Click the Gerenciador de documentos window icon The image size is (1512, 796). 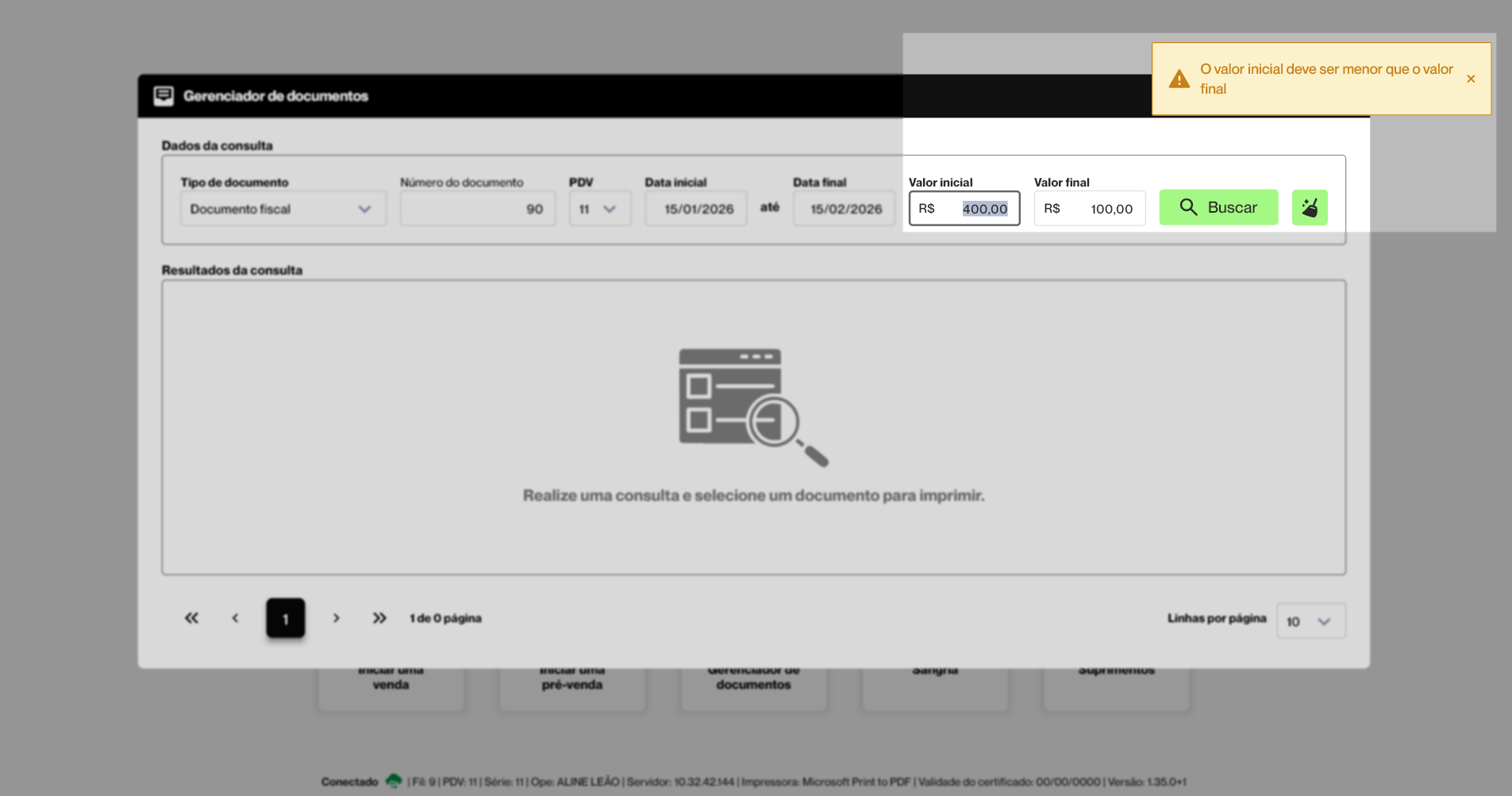click(164, 95)
